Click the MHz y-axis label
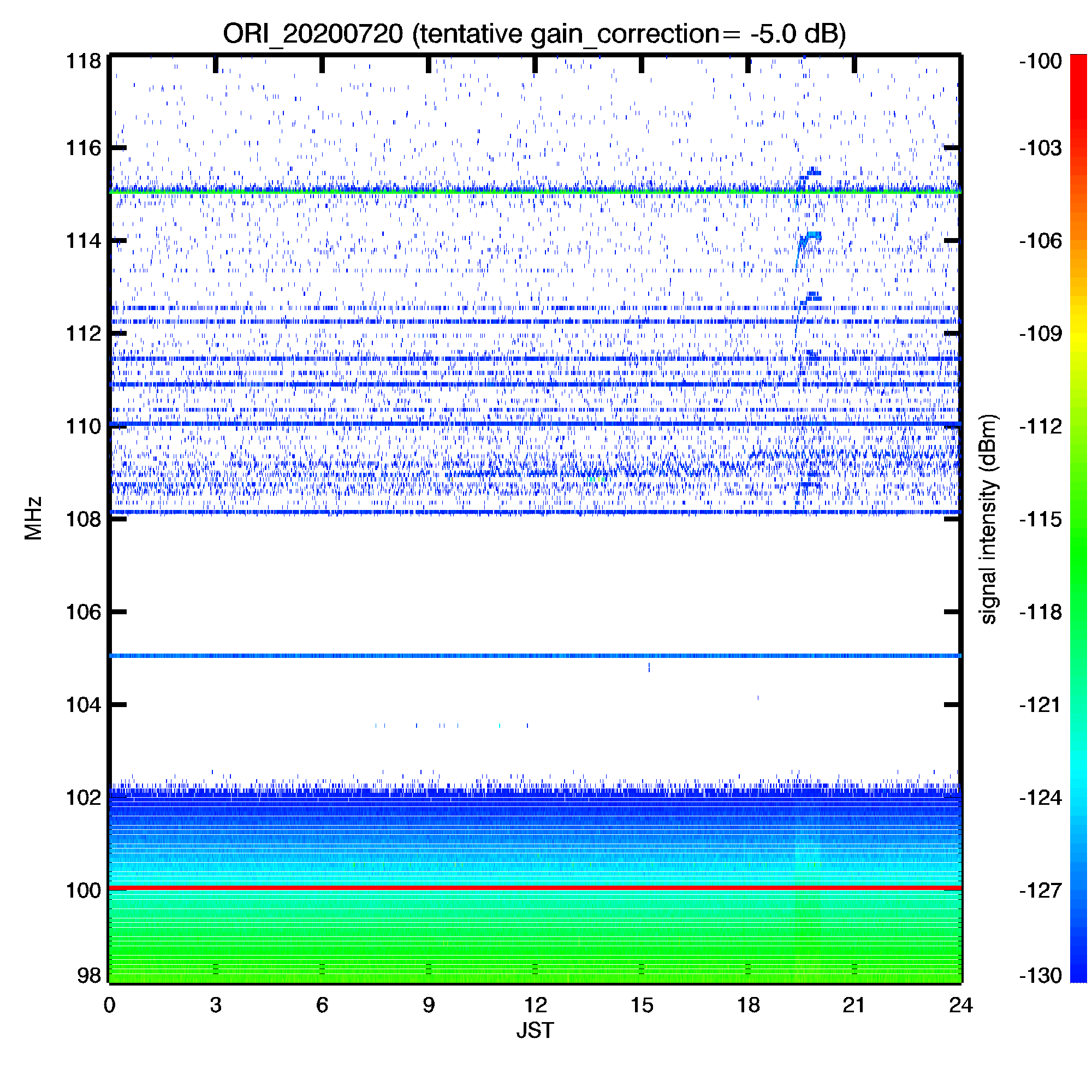Screen dimensions: 1092x1092 [x=33, y=518]
